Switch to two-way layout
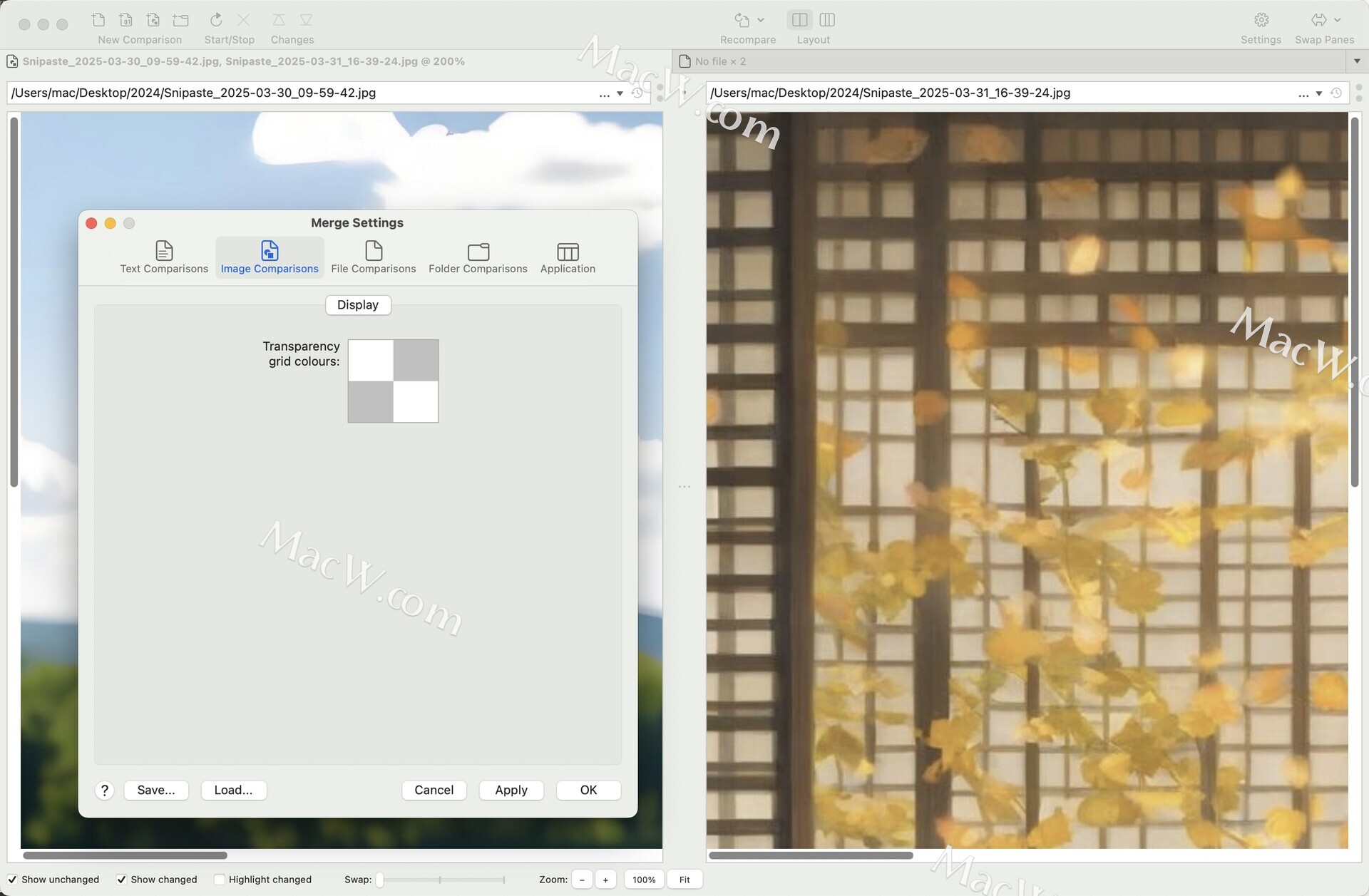The width and height of the screenshot is (1369, 896). click(x=800, y=20)
